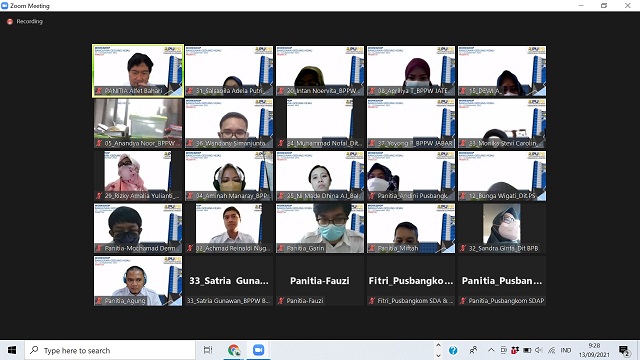Select the PANITIA Atlet Bahari video tile
Viewport: 640px width, 360px height.
click(x=138, y=71)
